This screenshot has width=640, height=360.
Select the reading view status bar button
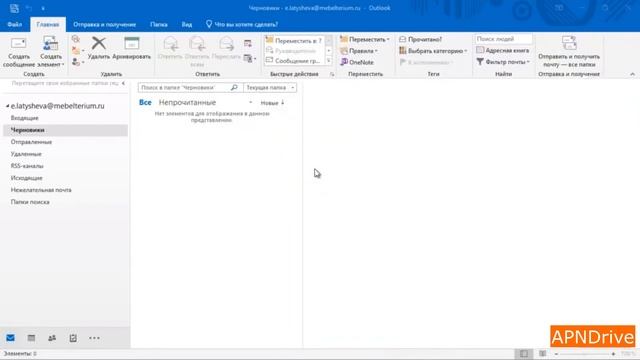click(542, 353)
